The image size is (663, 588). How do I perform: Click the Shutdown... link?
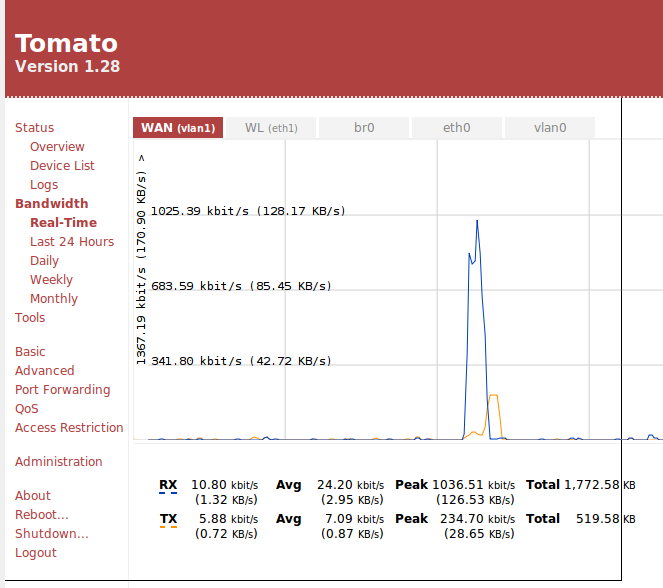pos(52,533)
